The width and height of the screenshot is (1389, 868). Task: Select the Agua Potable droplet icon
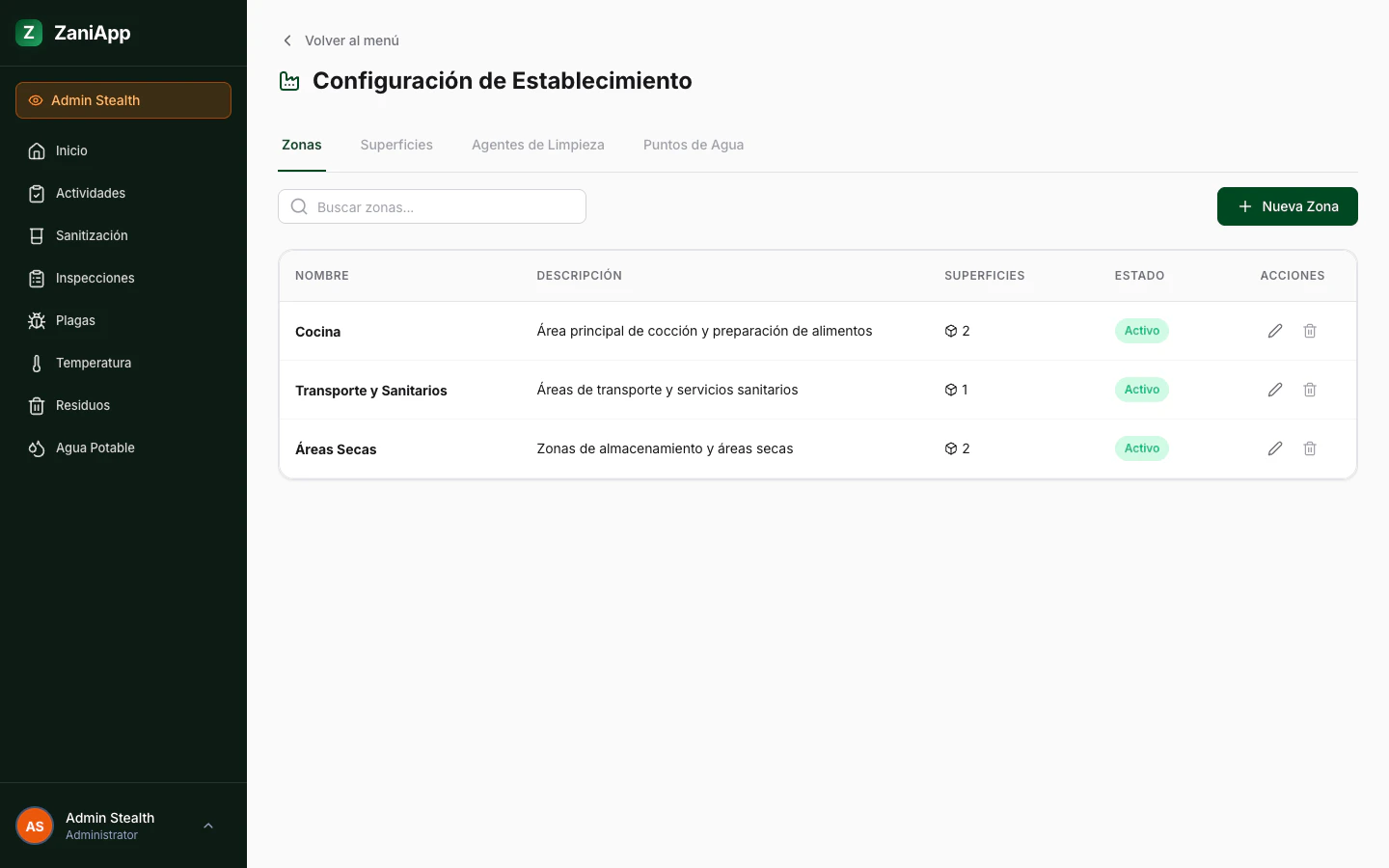[36, 448]
